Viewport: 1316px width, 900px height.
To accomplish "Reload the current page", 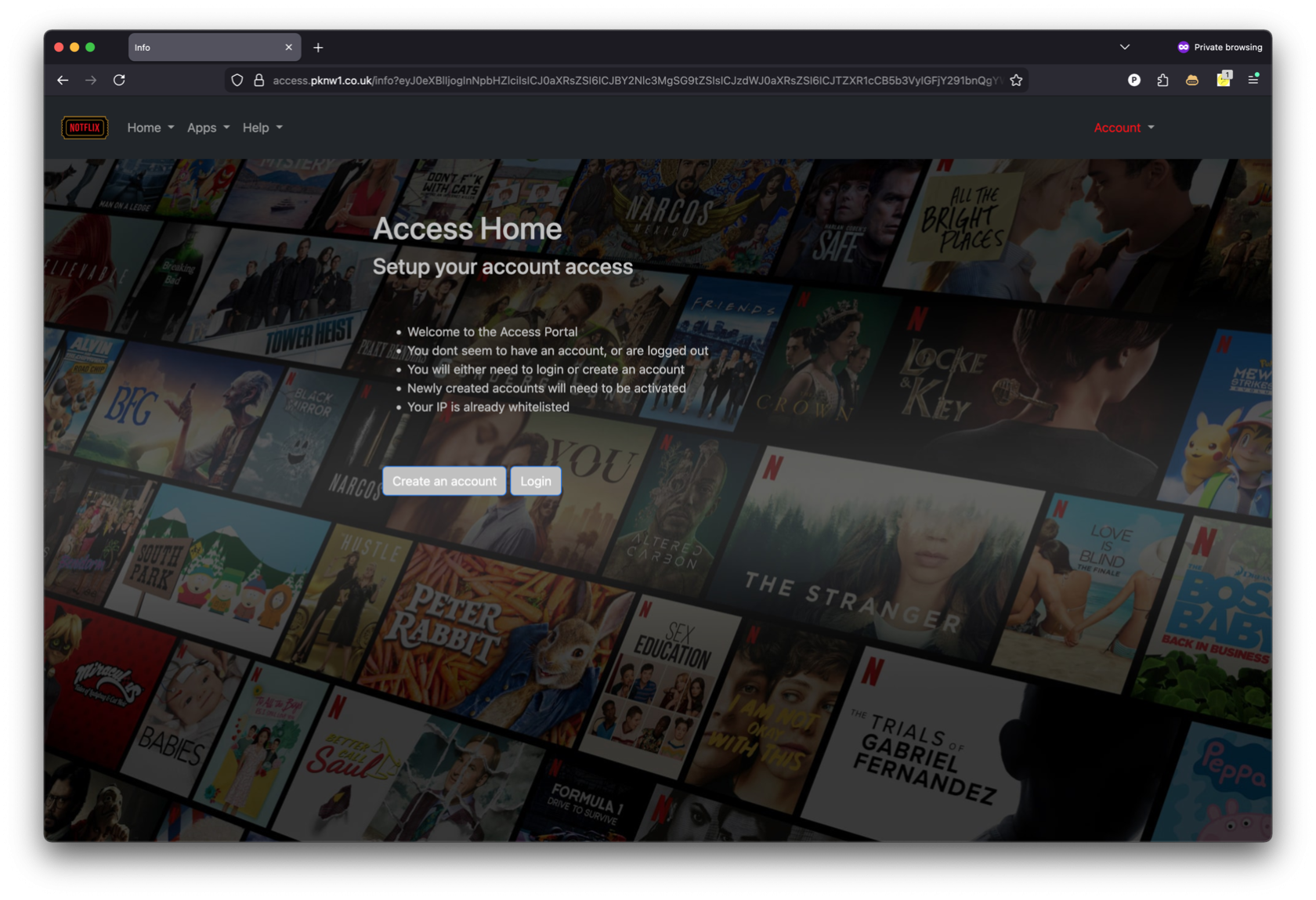I will 119,80.
